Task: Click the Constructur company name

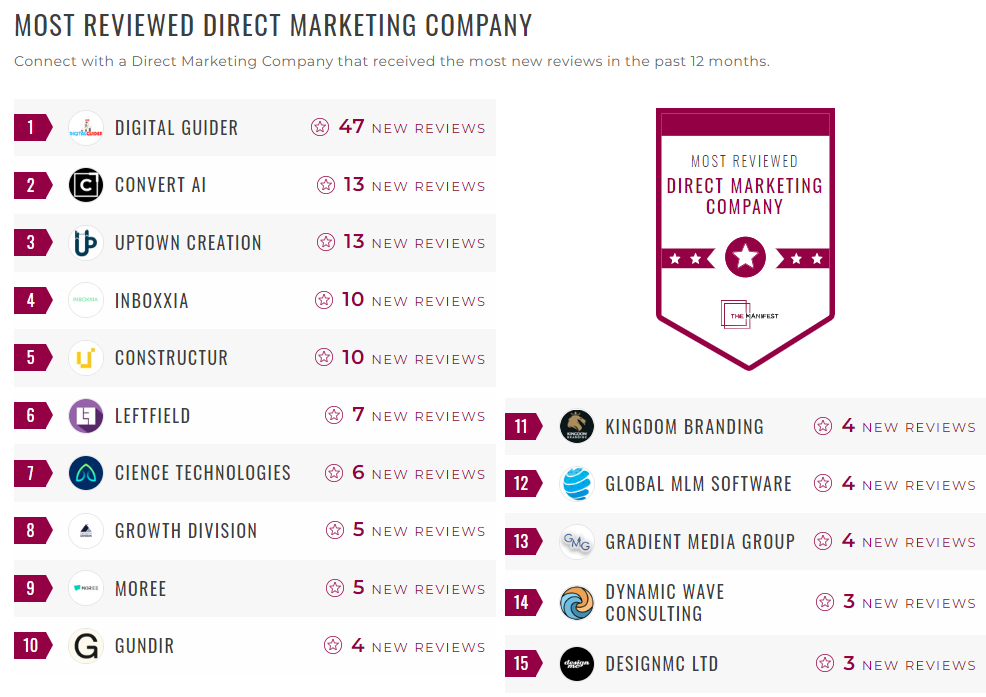Action: tap(171, 358)
